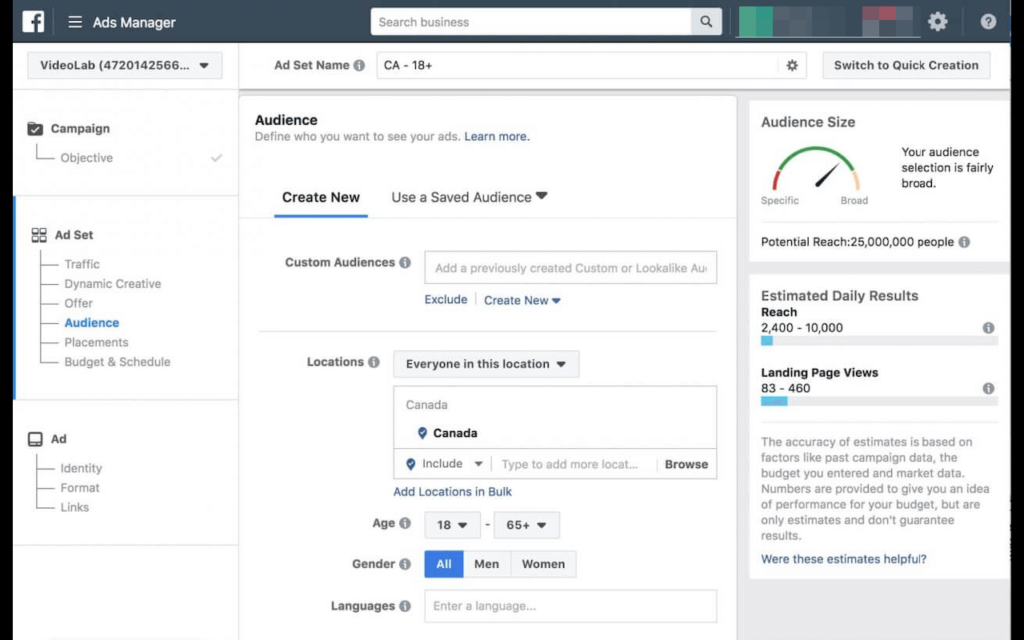Click the Ads Manager title
Viewport: 1024px width, 640px height.
click(134, 22)
